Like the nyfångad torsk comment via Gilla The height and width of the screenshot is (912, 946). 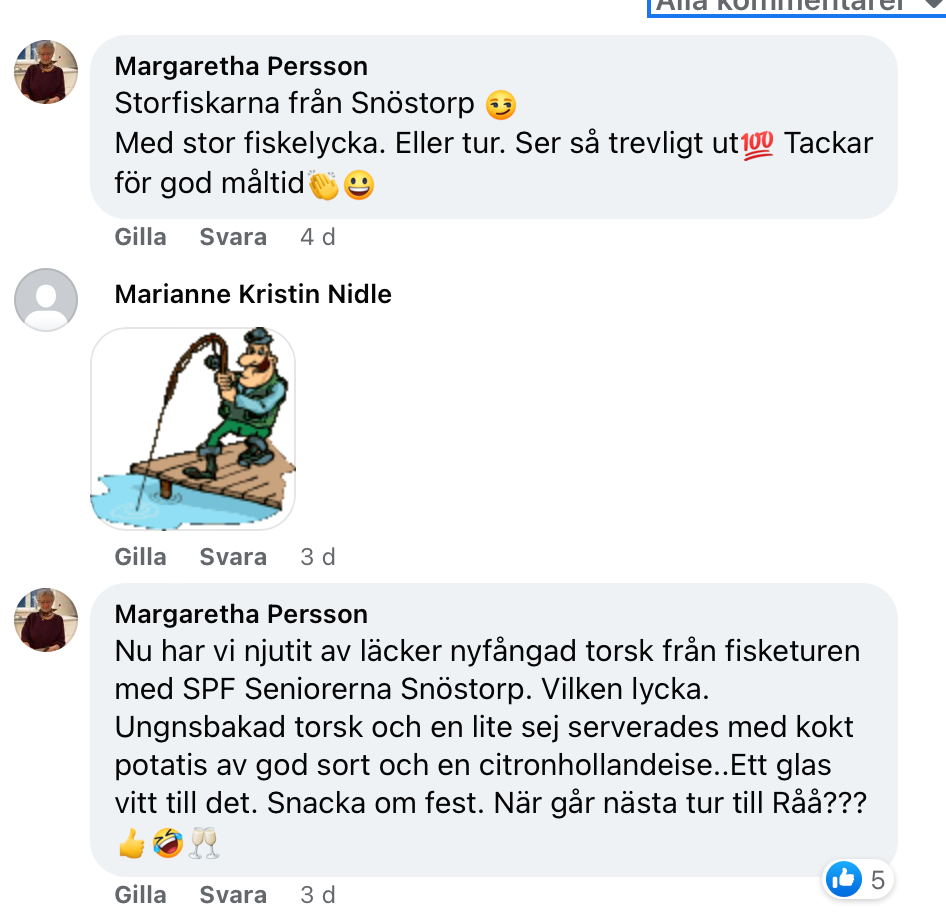140,894
